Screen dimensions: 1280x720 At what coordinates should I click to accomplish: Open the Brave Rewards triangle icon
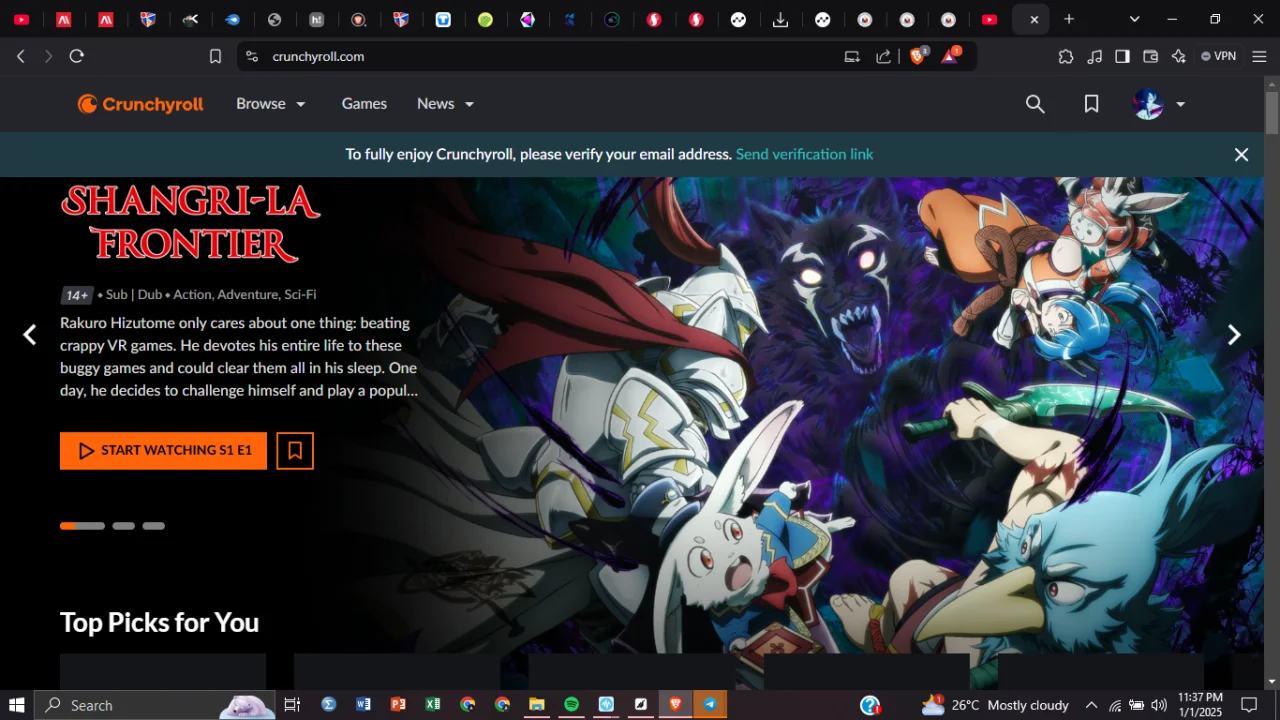pyautogui.click(x=950, y=56)
